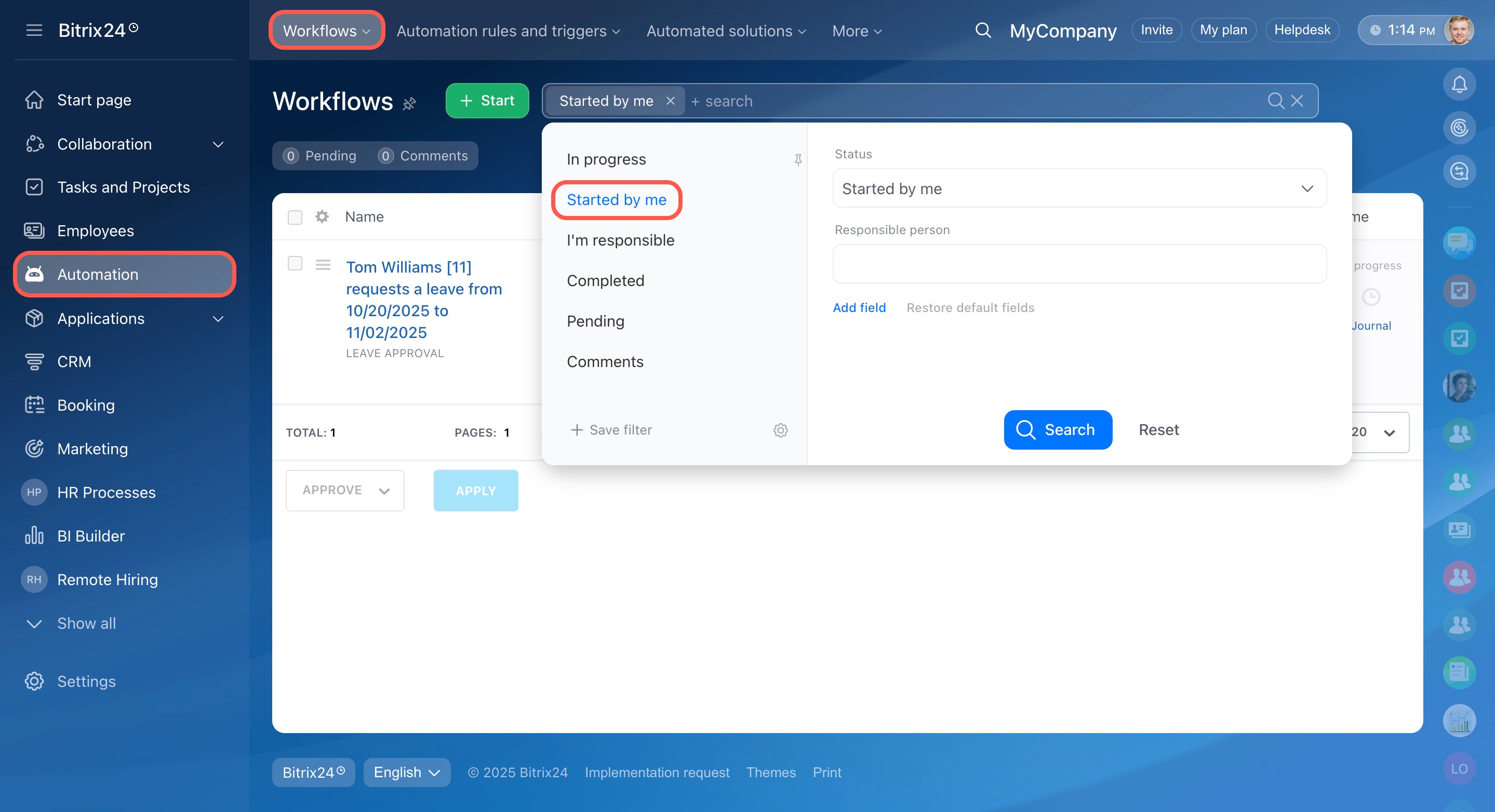Click the pin icon next to Workflows title
Image resolution: width=1495 pixels, height=812 pixels.
coord(409,103)
